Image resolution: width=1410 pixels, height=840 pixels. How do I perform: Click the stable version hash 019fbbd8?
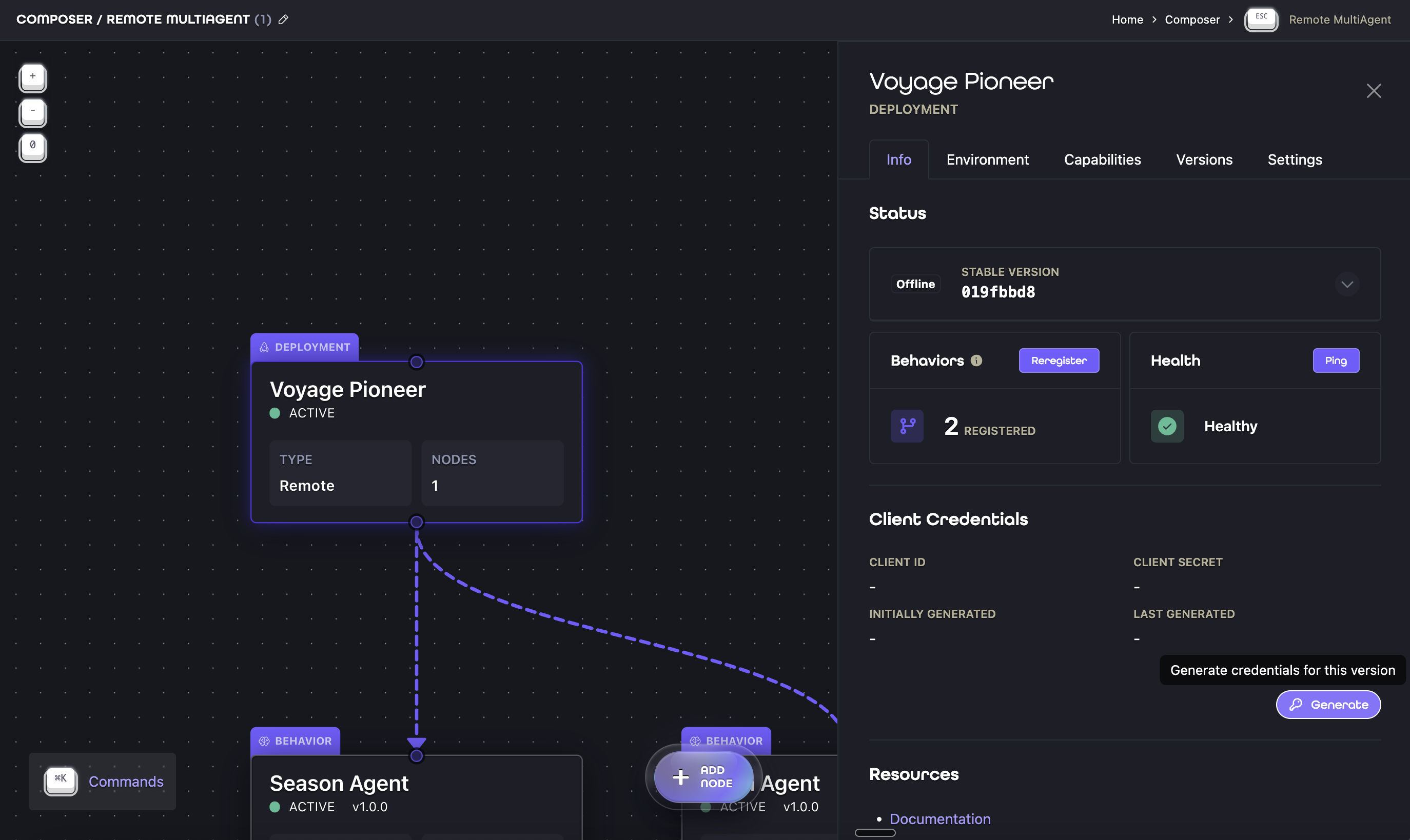point(998,292)
